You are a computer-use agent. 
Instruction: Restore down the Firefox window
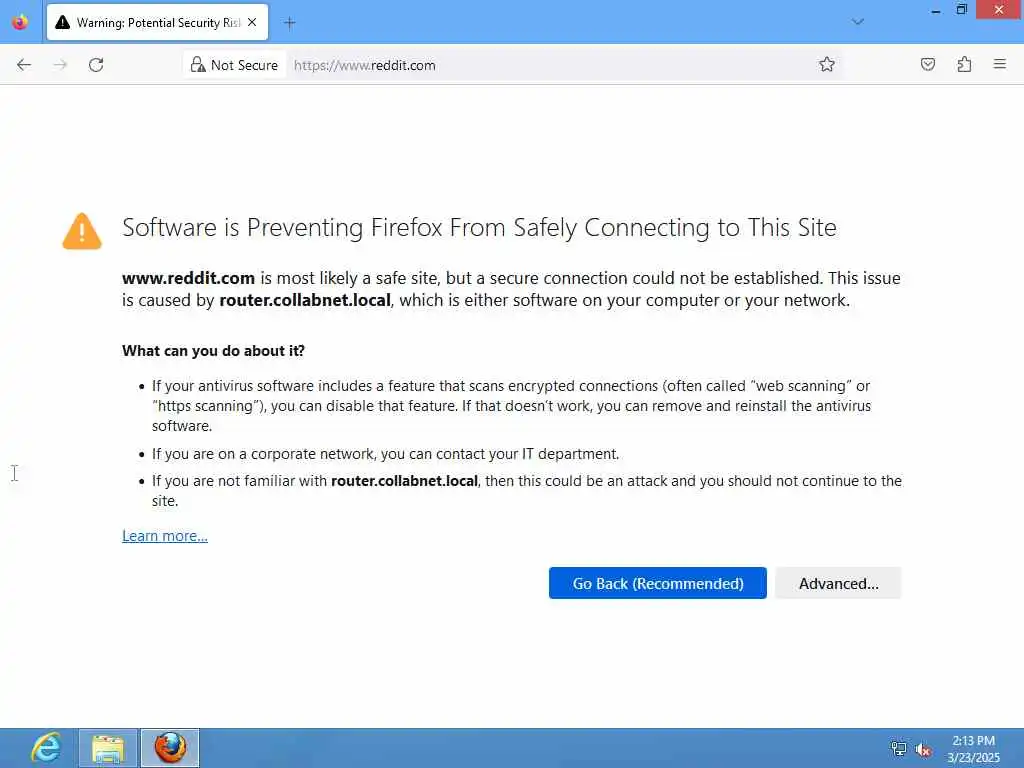(962, 10)
